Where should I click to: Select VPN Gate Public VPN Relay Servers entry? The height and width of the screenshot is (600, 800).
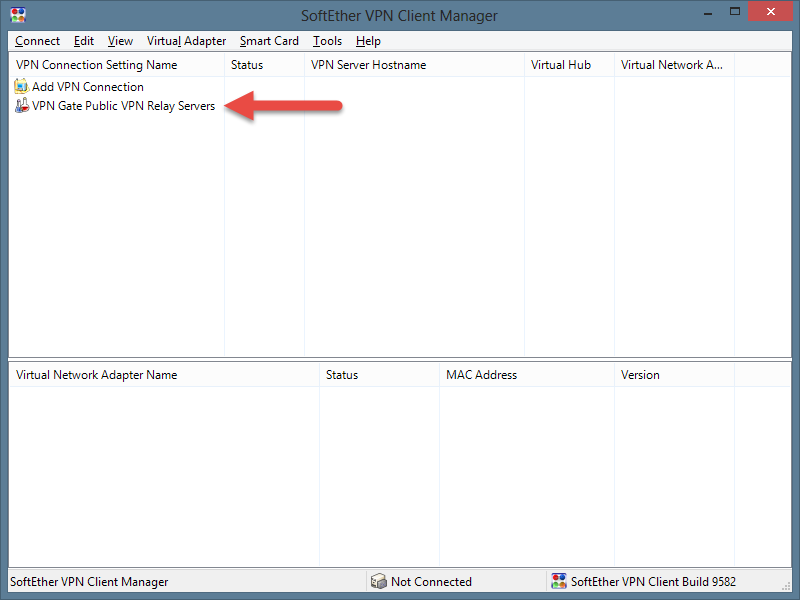pyautogui.click(x=123, y=106)
